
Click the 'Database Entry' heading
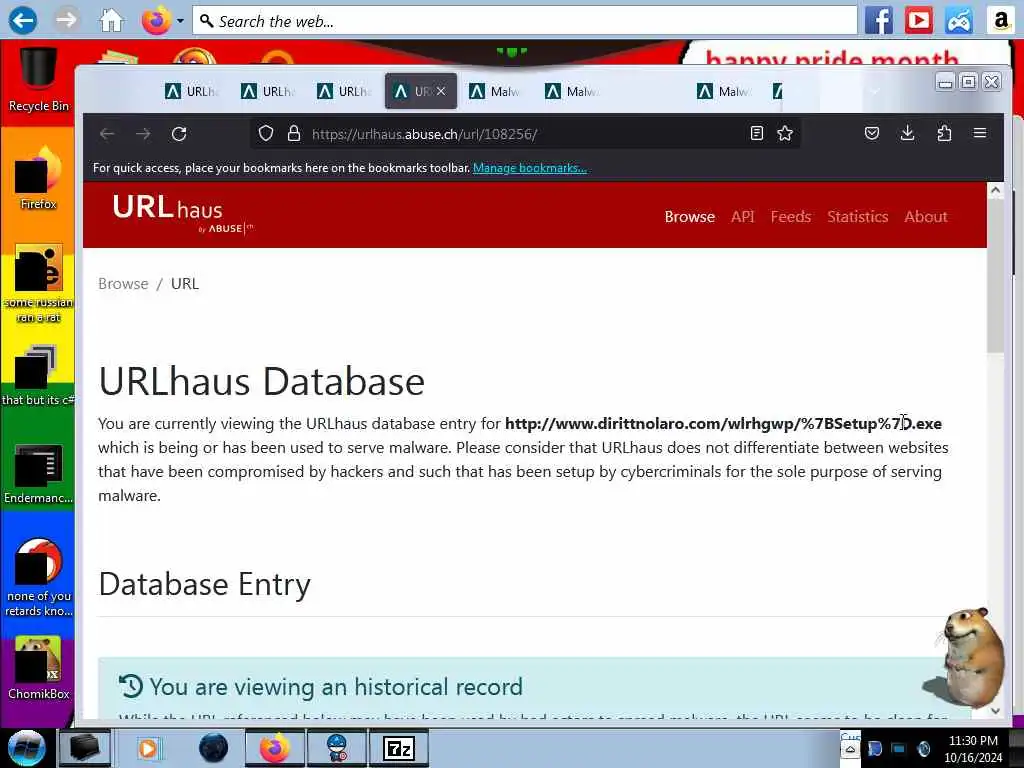pyautogui.click(x=204, y=584)
